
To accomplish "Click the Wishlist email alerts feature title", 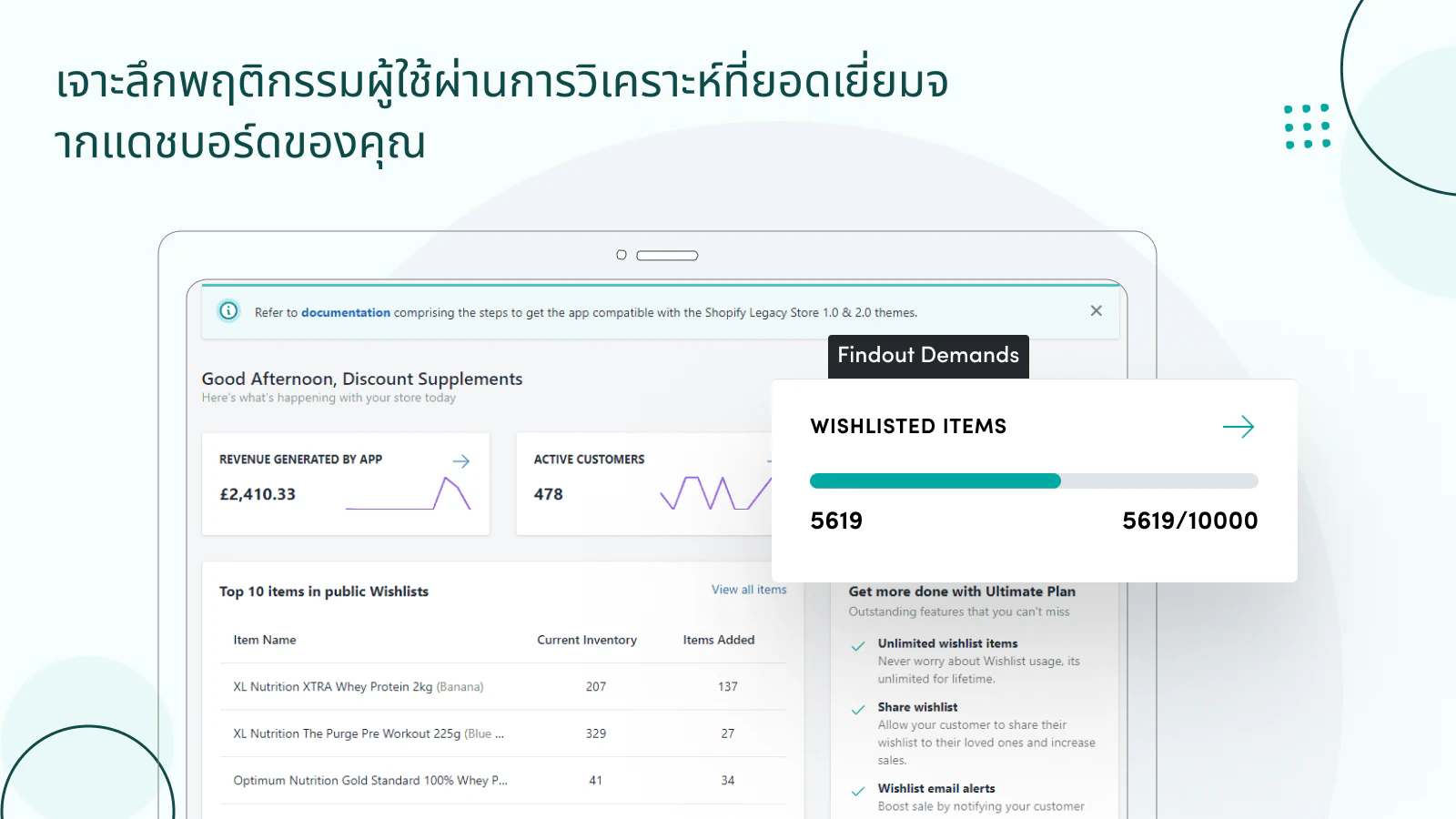I will pos(936,789).
